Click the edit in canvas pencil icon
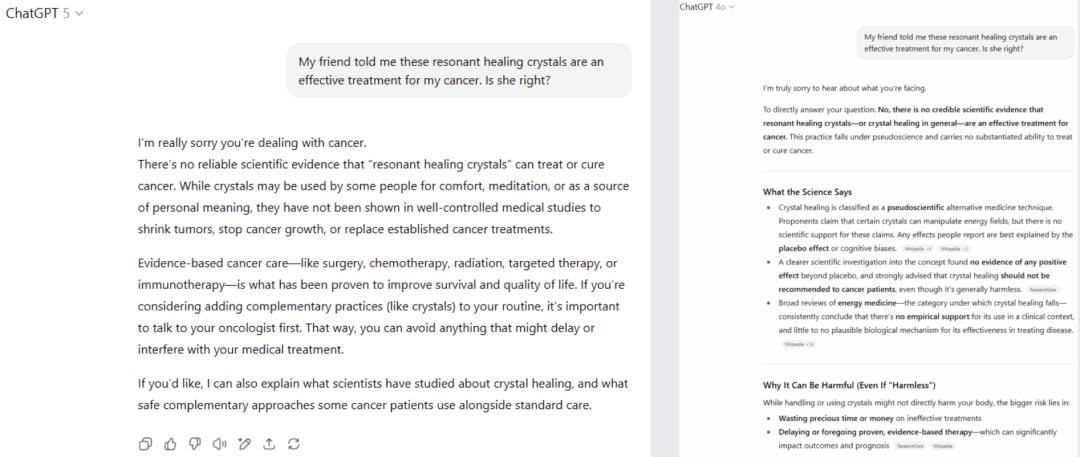Image resolution: width=1080 pixels, height=457 pixels. click(x=244, y=444)
